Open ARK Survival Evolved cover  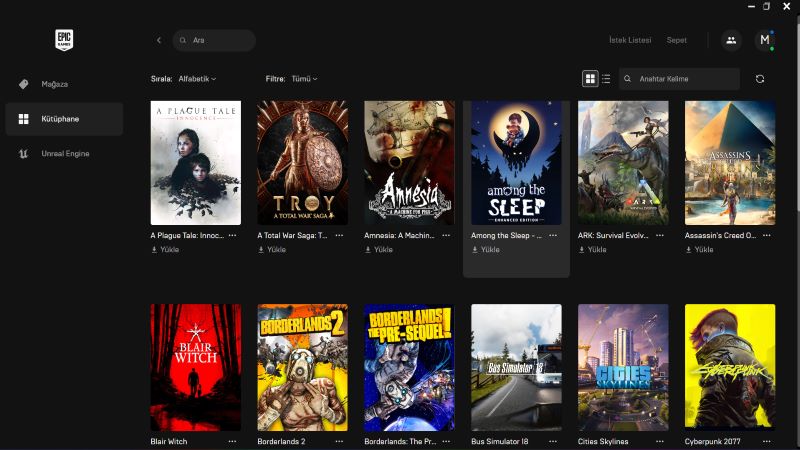coord(623,163)
